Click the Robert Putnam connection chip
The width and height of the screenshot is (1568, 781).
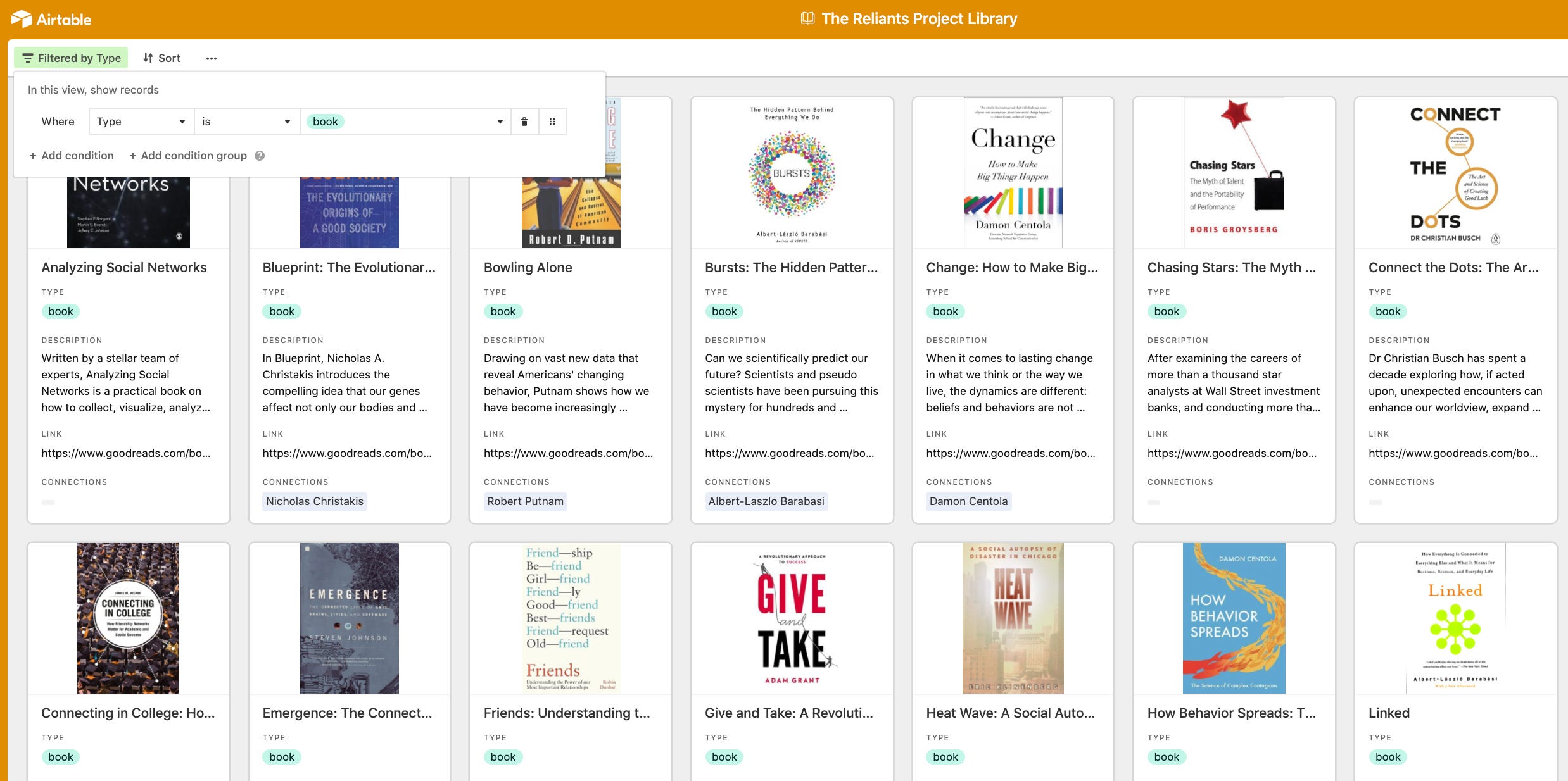(525, 501)
